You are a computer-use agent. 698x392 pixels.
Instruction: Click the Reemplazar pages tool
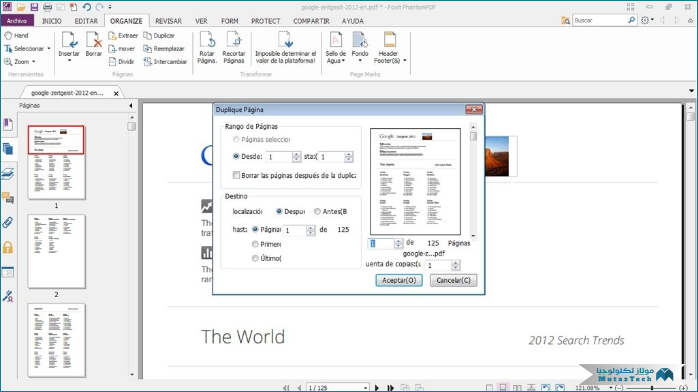point(164,48)
